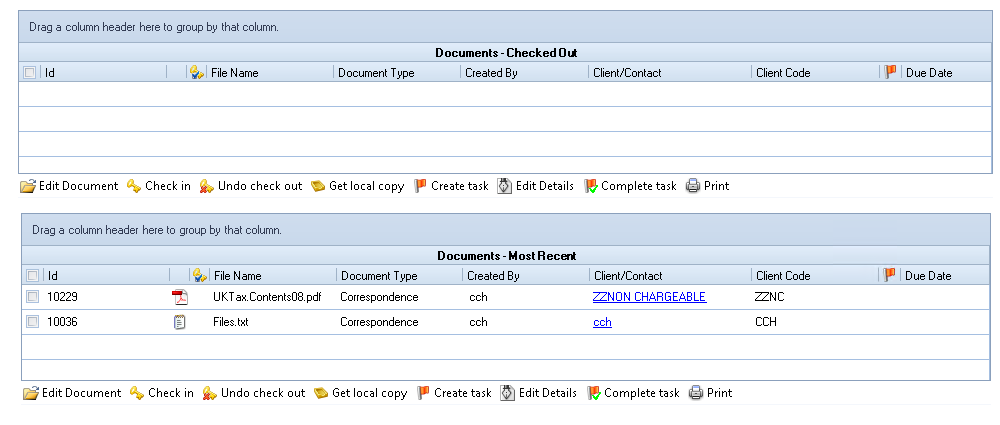Tick select-all checkbox in Checked Out header

29,73
